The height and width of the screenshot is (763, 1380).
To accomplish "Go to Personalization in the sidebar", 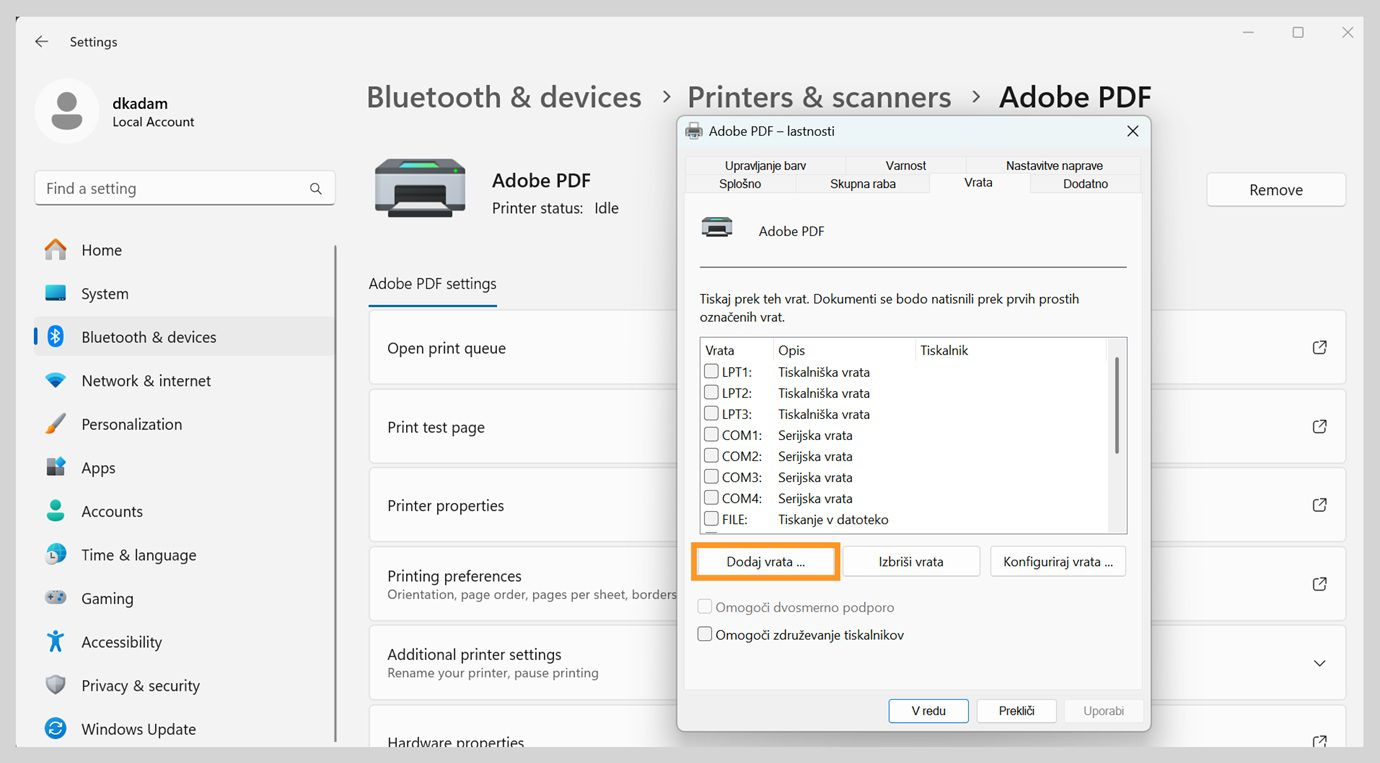I will 131,424.
